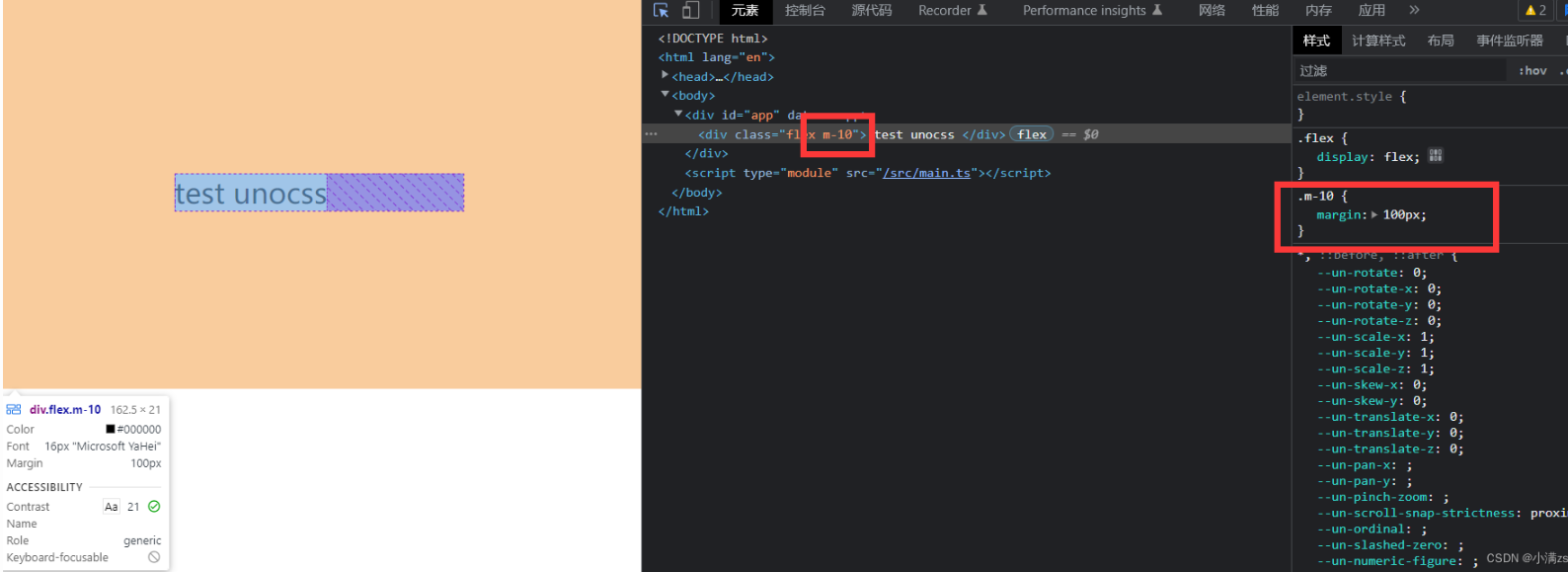1568x572 pixels.
Task: Click the black #000000 color swatch
Action: (111, 430)
